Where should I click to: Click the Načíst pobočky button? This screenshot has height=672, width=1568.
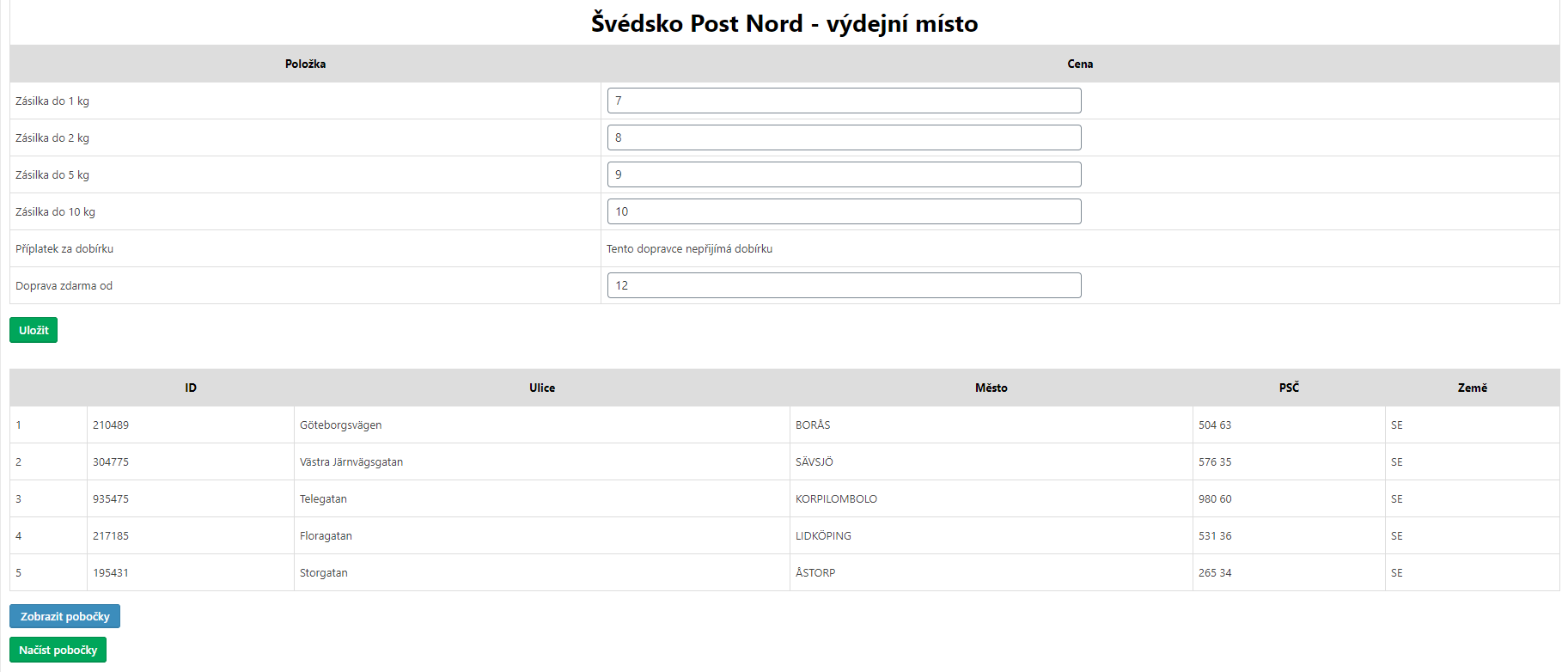(x=58, y=650)
